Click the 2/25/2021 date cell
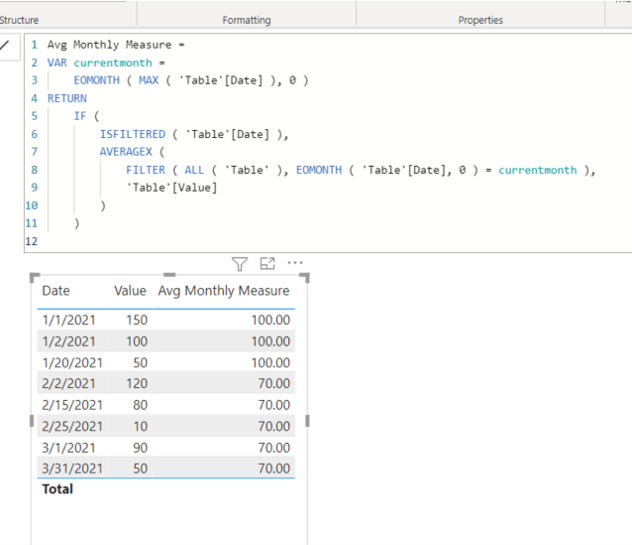Screen dimensions: 632x545 tap(72, 426)
